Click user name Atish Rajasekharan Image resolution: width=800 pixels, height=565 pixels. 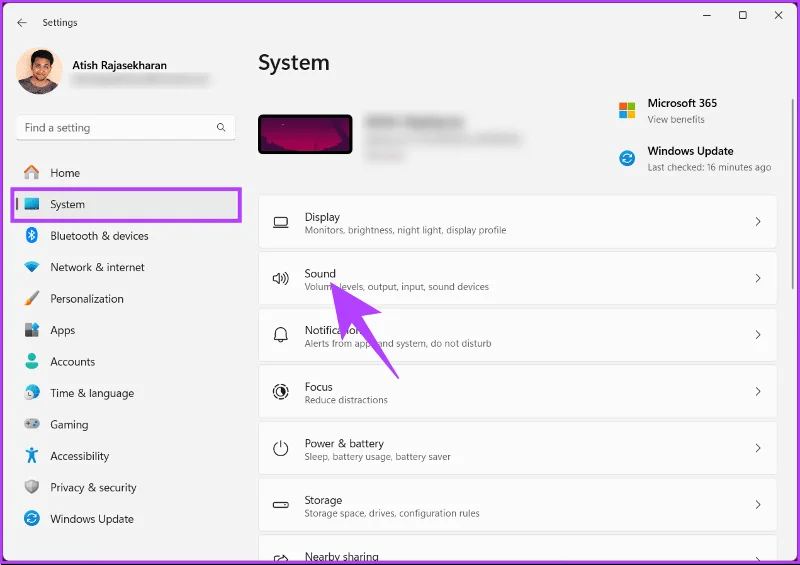119,65
